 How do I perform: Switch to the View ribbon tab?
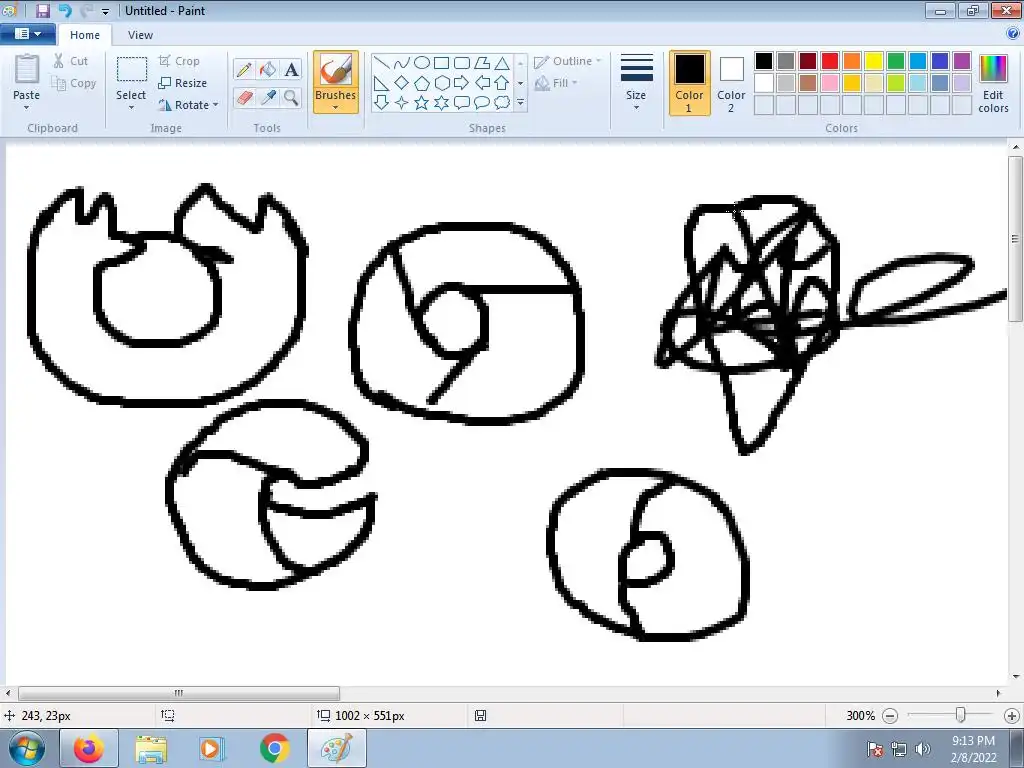[140, 35]
